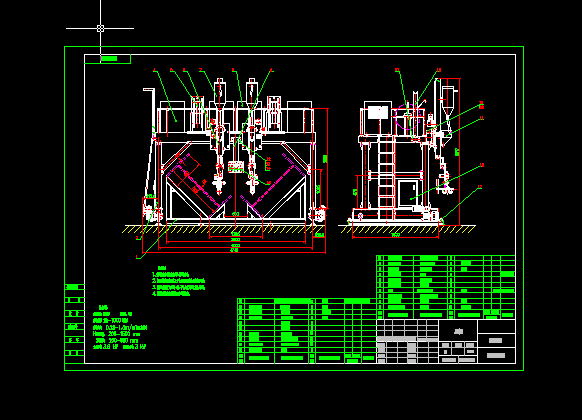Select the width dimension below the side view

396,235
